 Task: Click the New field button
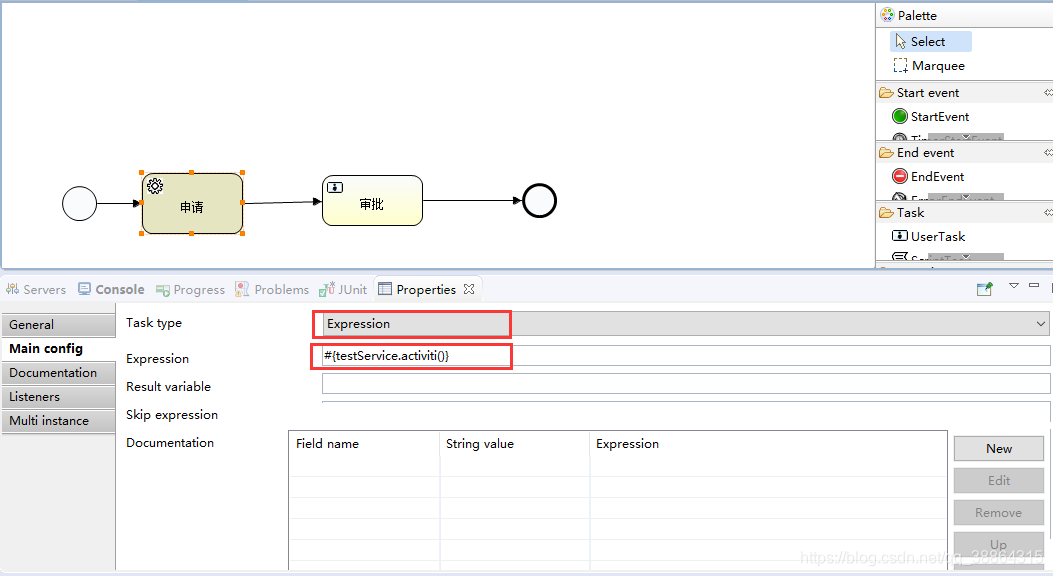click(x=999, y=448)
